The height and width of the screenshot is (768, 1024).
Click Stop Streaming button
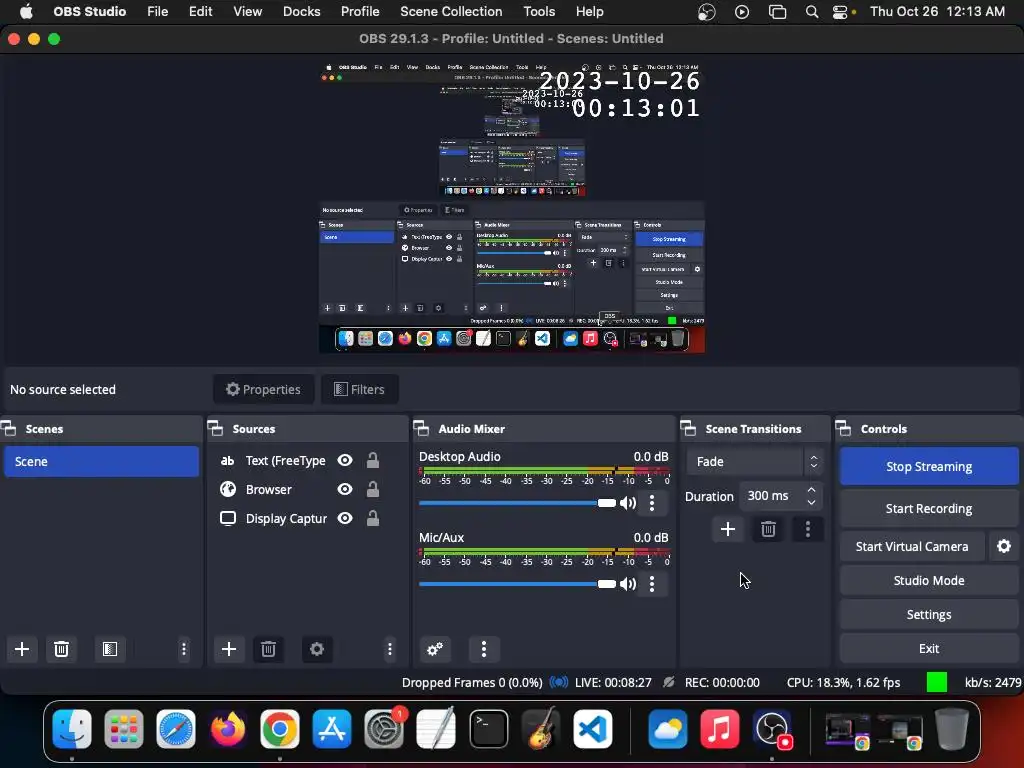(x=929, y=466)
